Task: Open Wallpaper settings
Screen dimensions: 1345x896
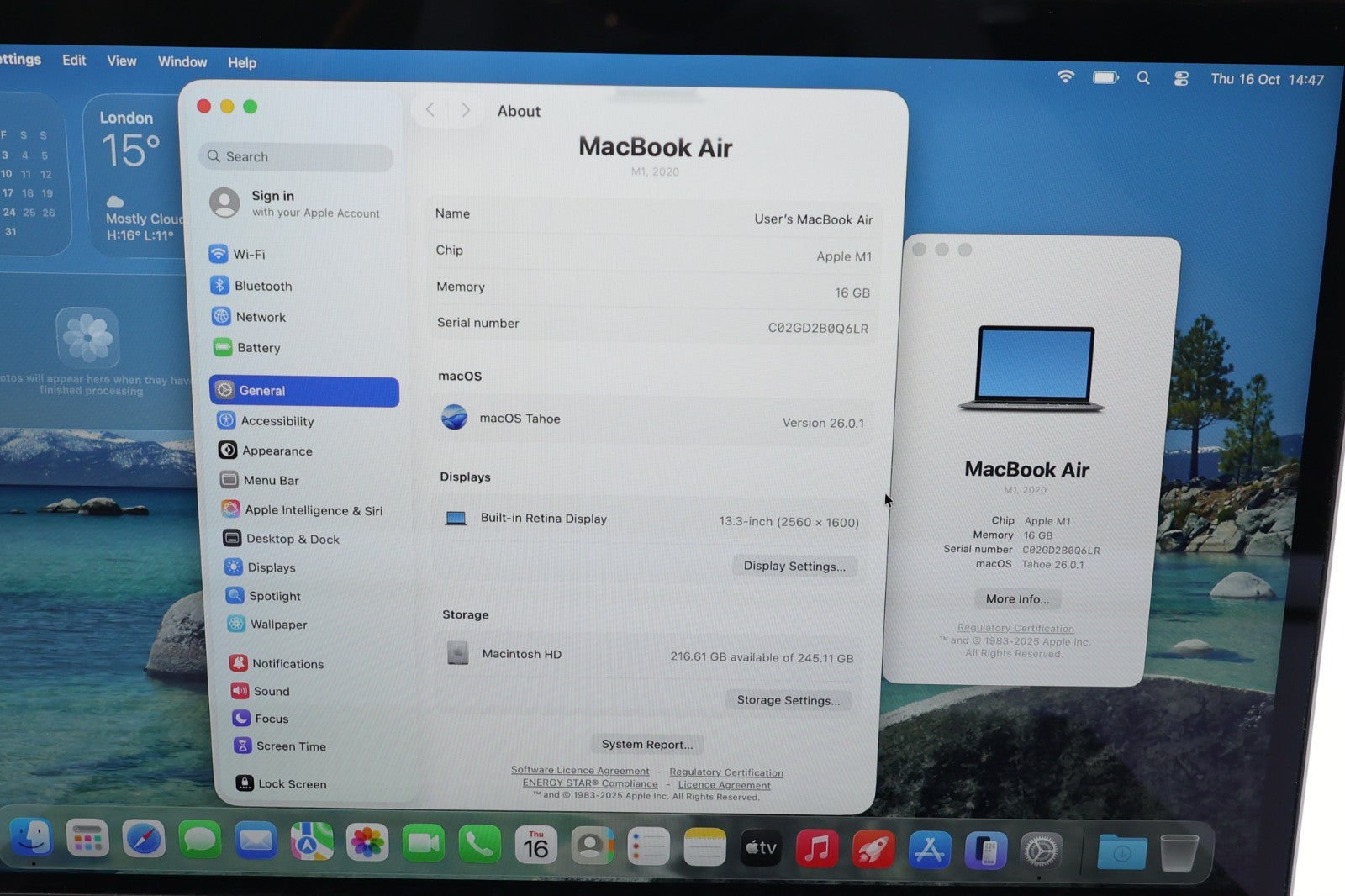Action: [x=277, y=625]
